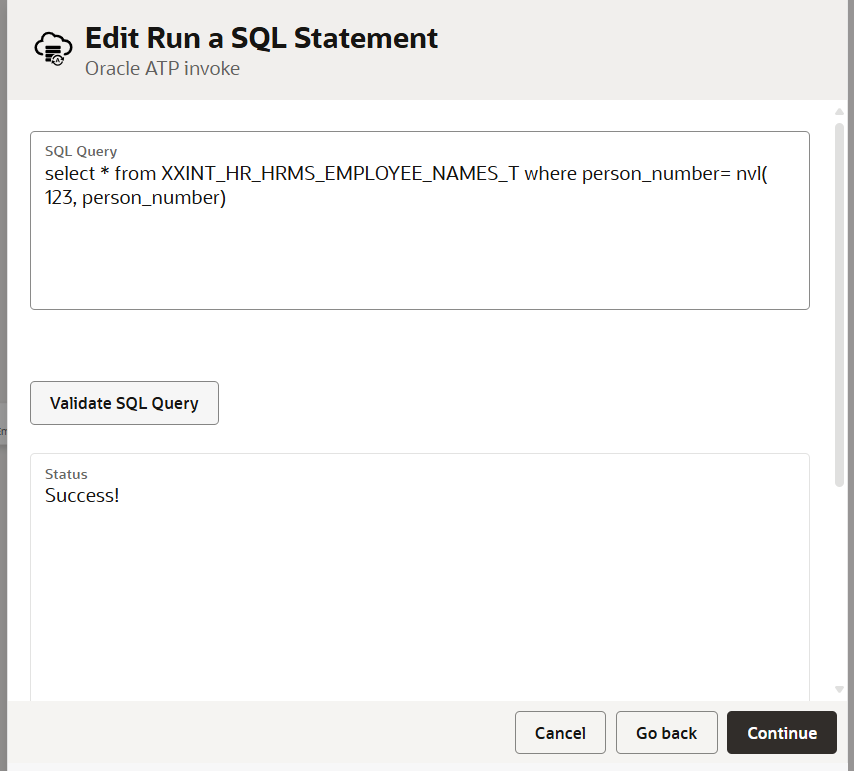
Task: Click the Edit Run a SQL Statement title
Action: (261, 38)
